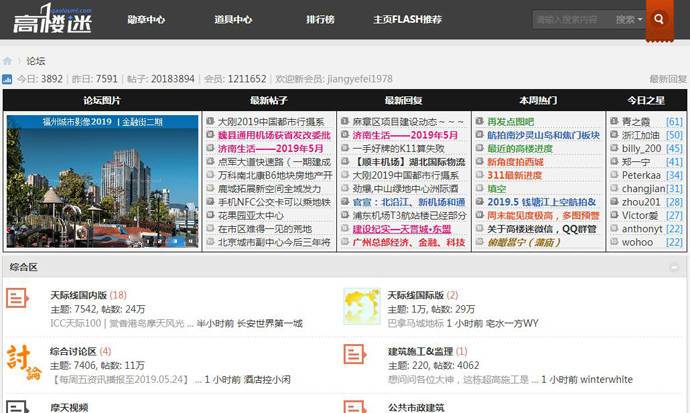Viewport: 690px width, 413px height.
Task: Open the 公共市政建筑 forum
Action: pos(416,407)
